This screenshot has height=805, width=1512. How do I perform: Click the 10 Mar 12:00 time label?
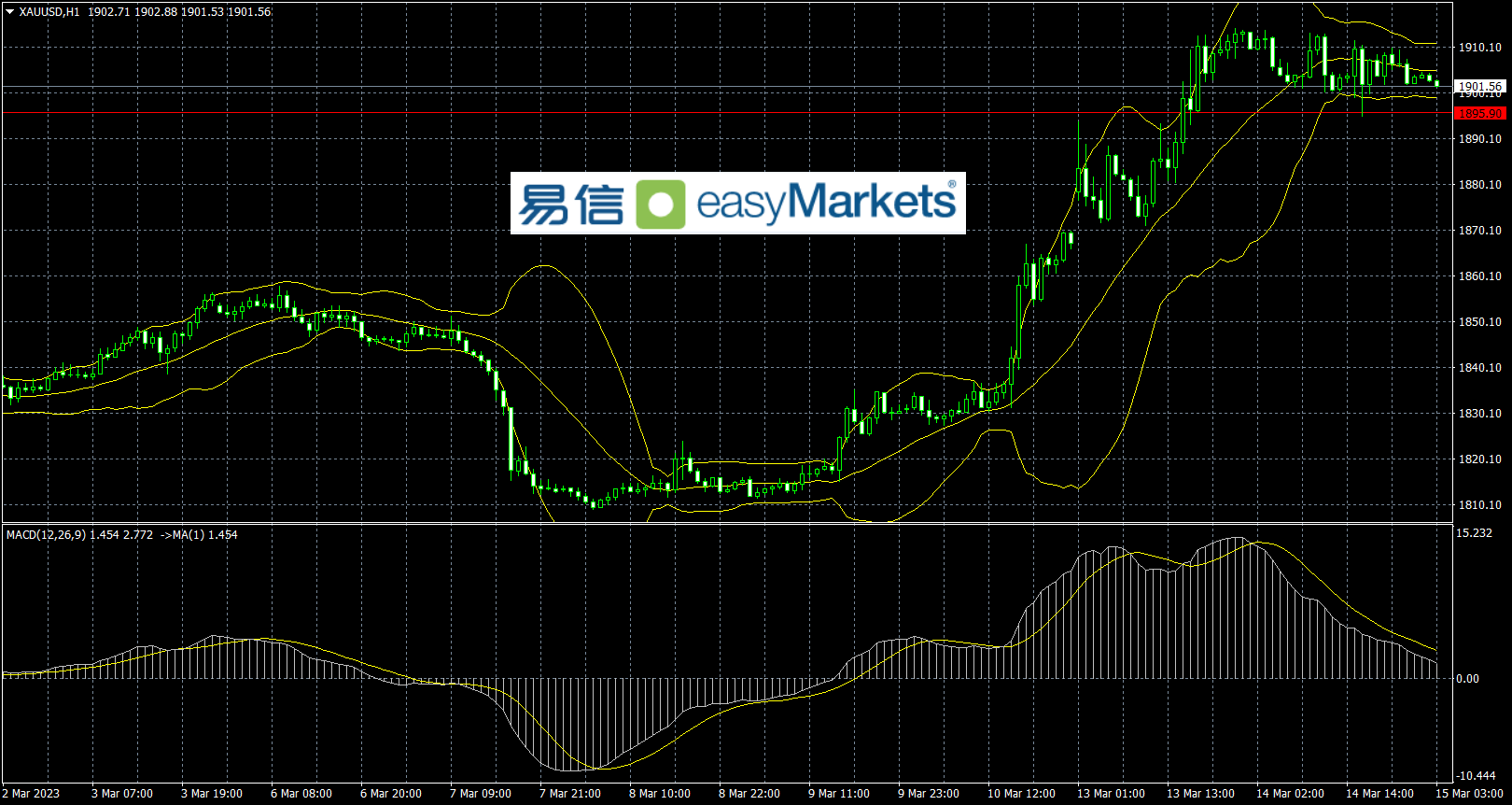tap(1022, 794)
